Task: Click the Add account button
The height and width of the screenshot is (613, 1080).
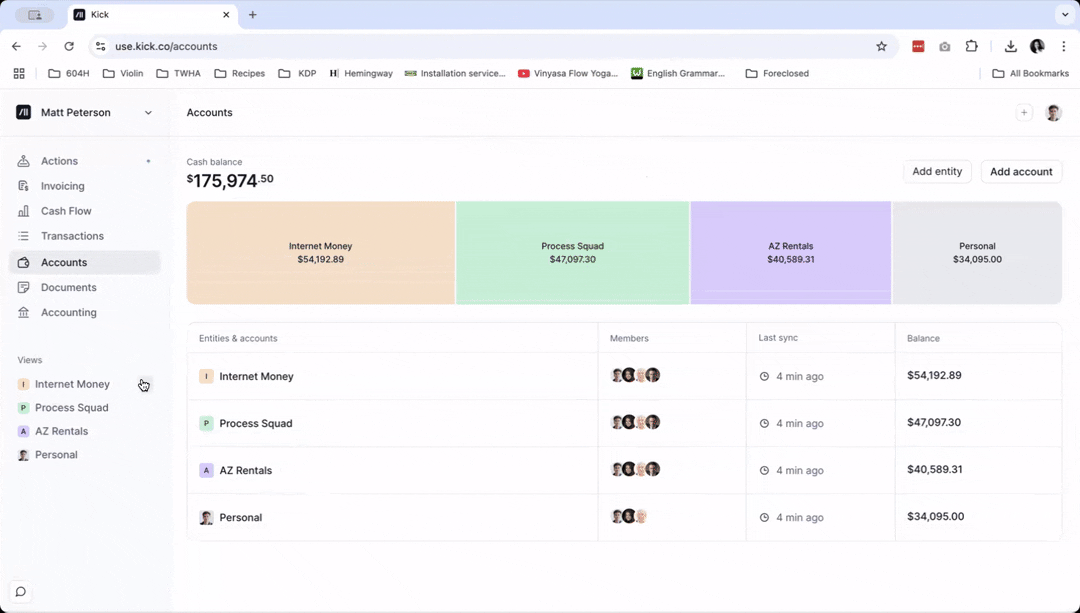Action: point(1021,171)
